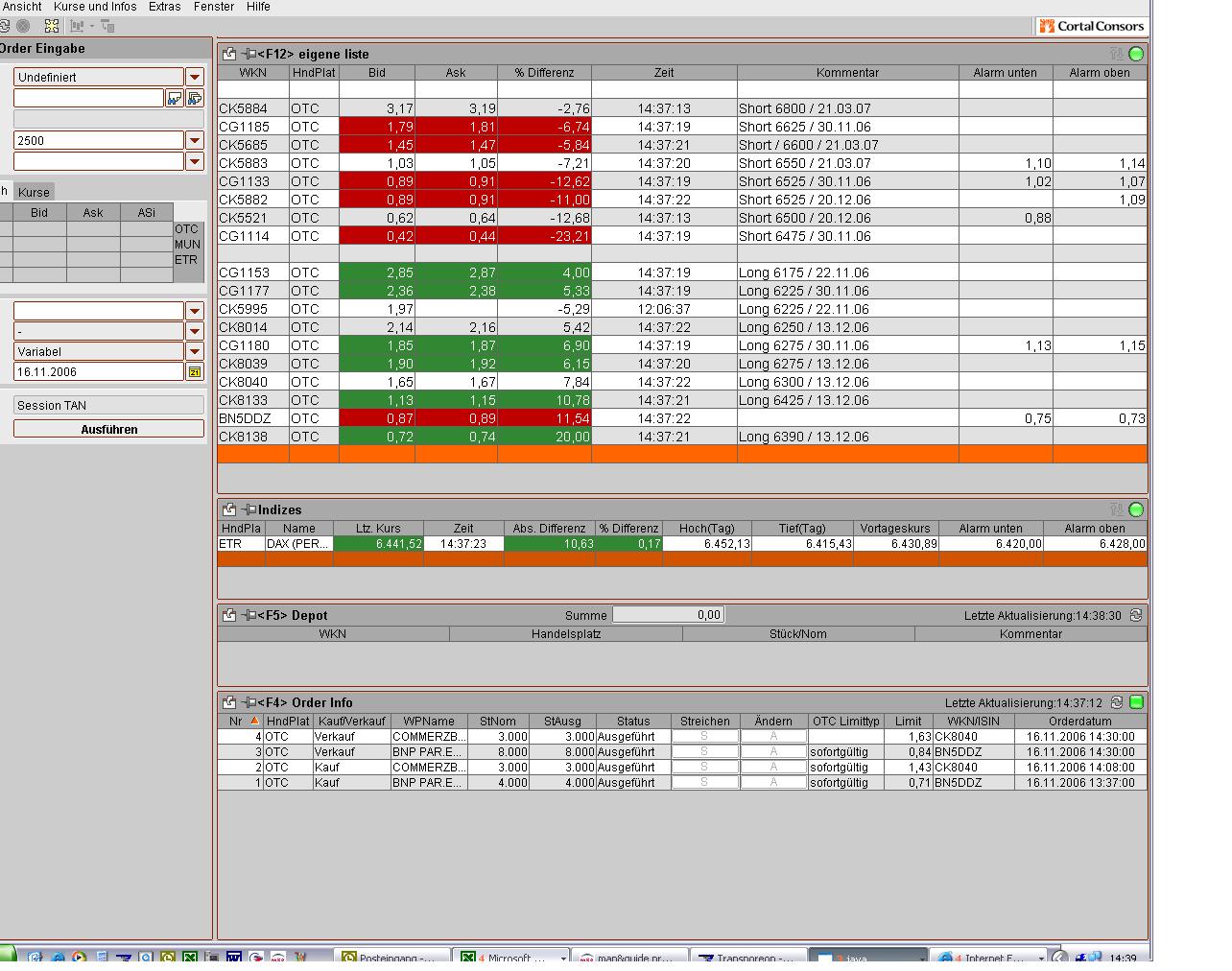
Task: Switch to the Kurse tab
Action: [35, 192]
